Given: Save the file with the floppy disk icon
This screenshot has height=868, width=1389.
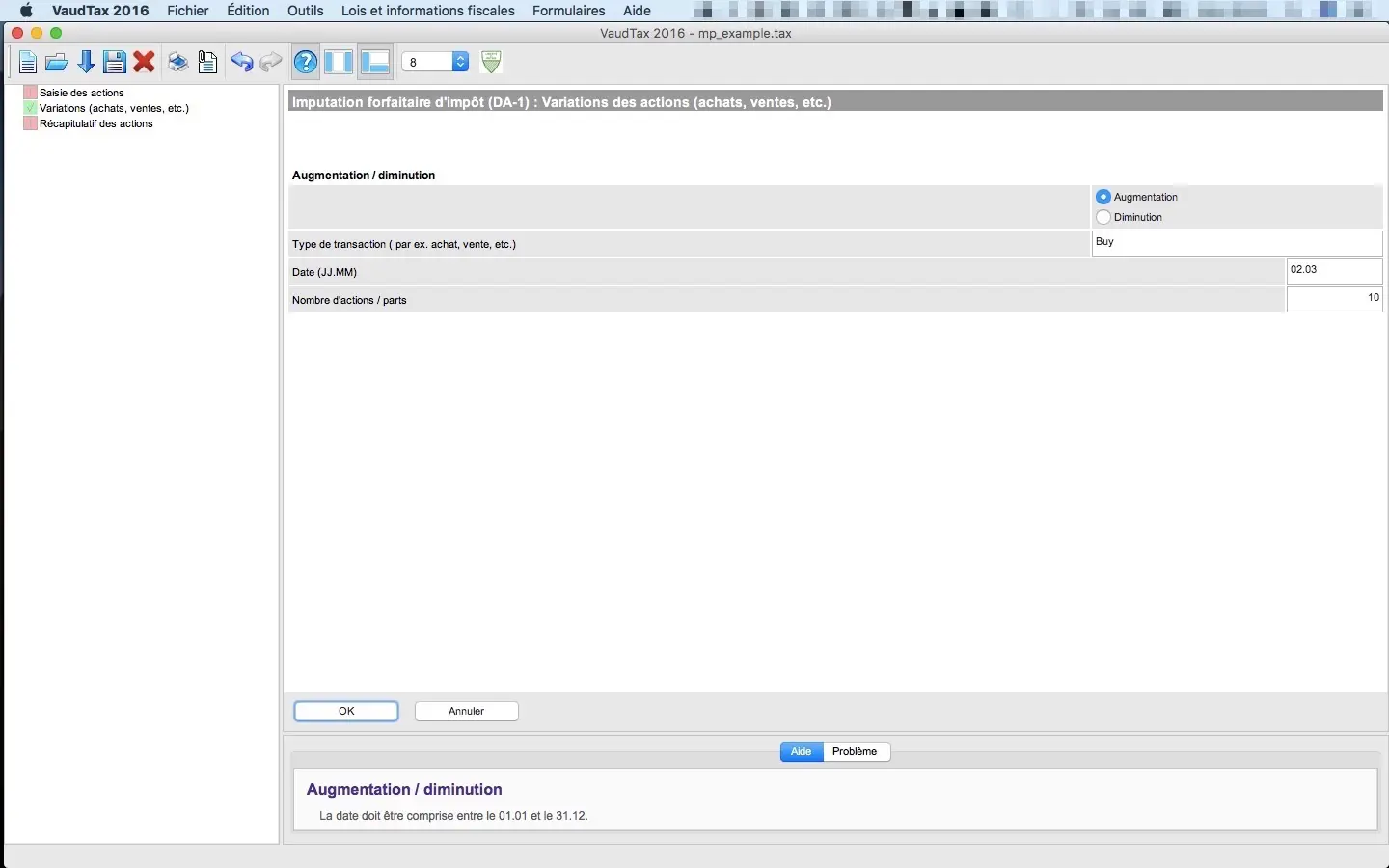Looking at the screenshot, I should click(115, 63).
